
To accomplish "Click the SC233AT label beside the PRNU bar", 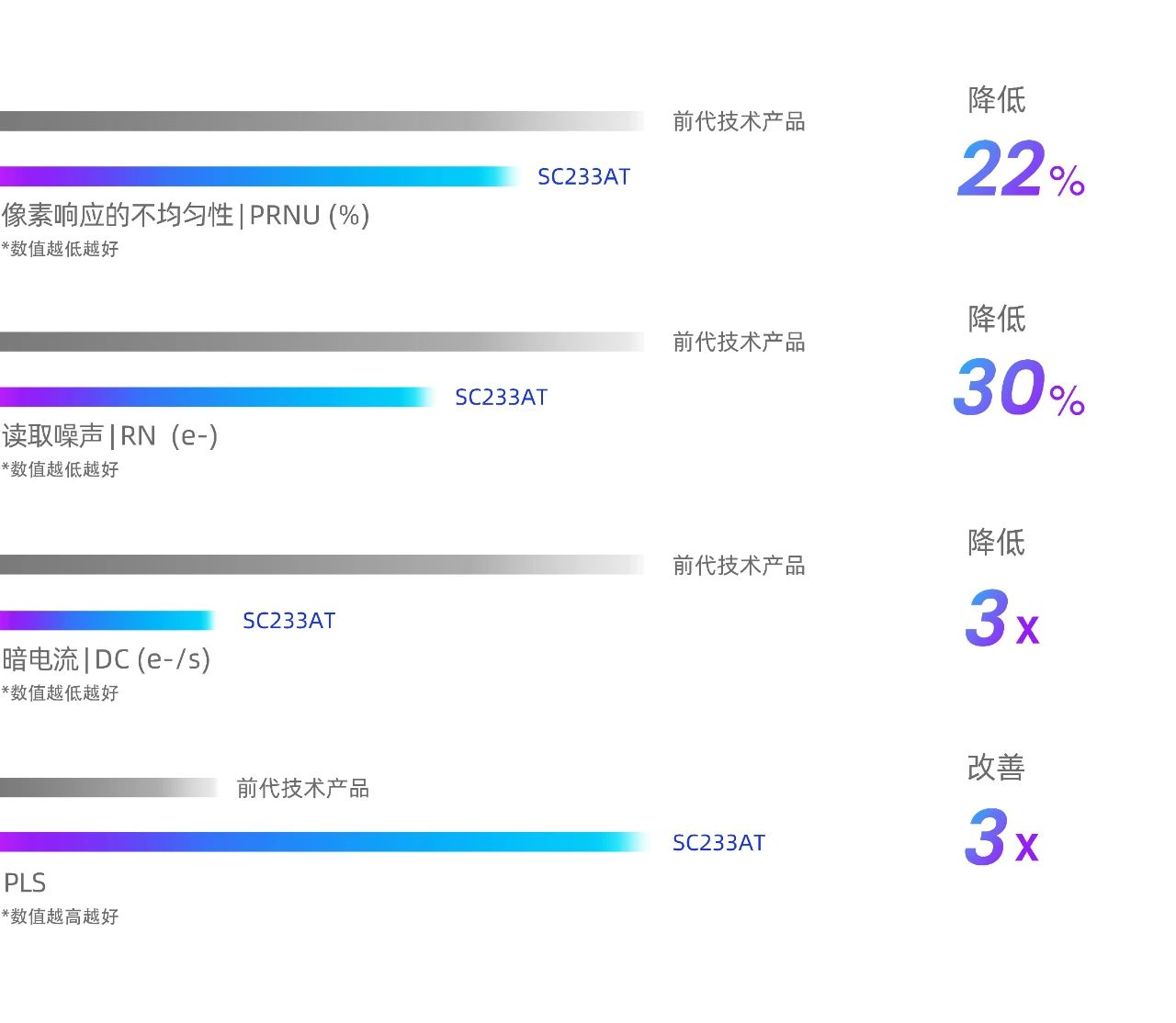I will [x=583, y=176].
